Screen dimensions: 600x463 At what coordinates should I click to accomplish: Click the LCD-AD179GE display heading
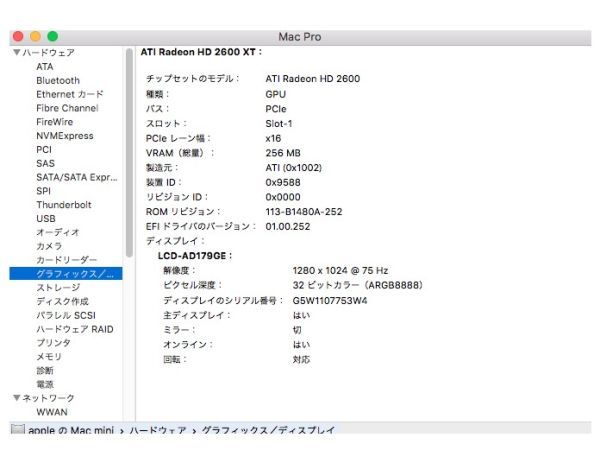click(x=195, y=256)
